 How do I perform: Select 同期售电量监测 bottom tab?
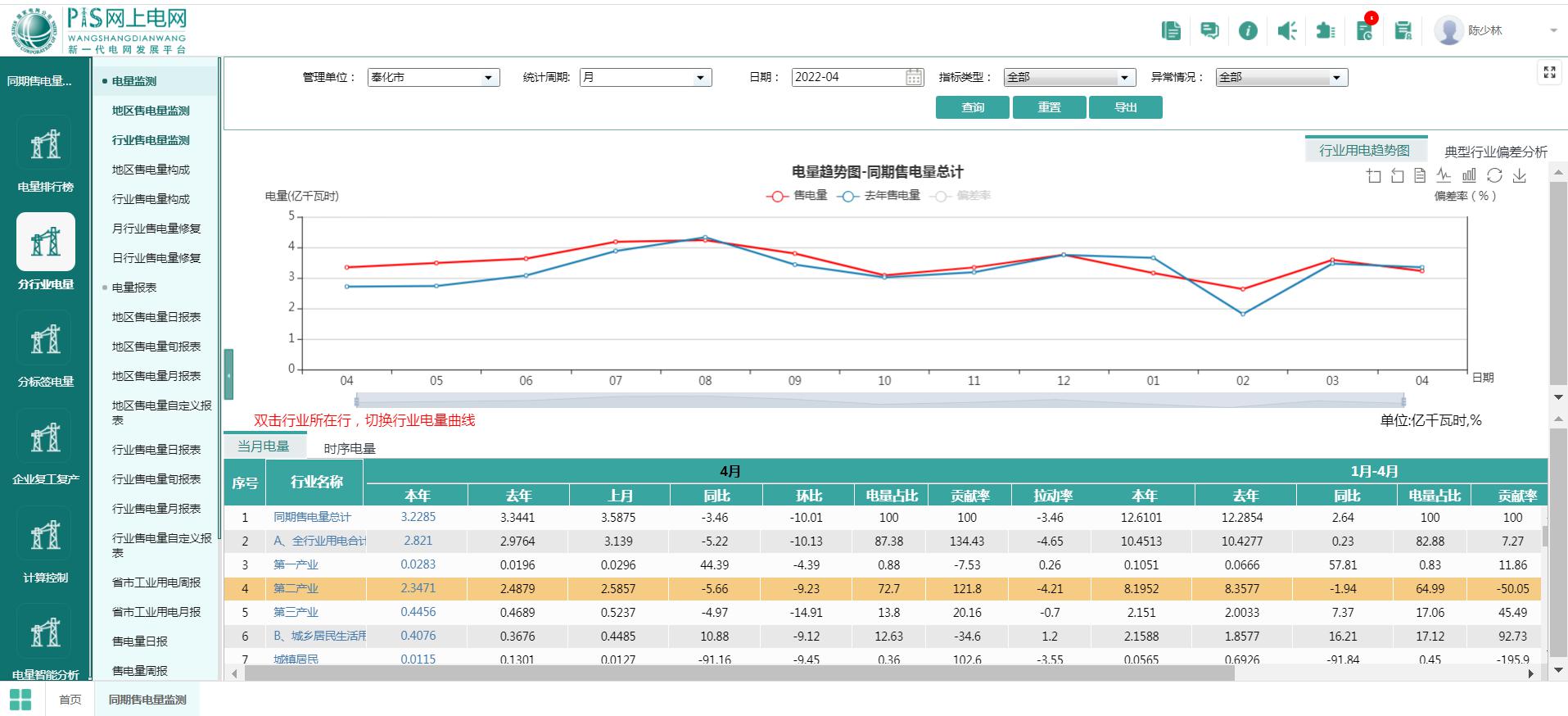click(147, 700)
